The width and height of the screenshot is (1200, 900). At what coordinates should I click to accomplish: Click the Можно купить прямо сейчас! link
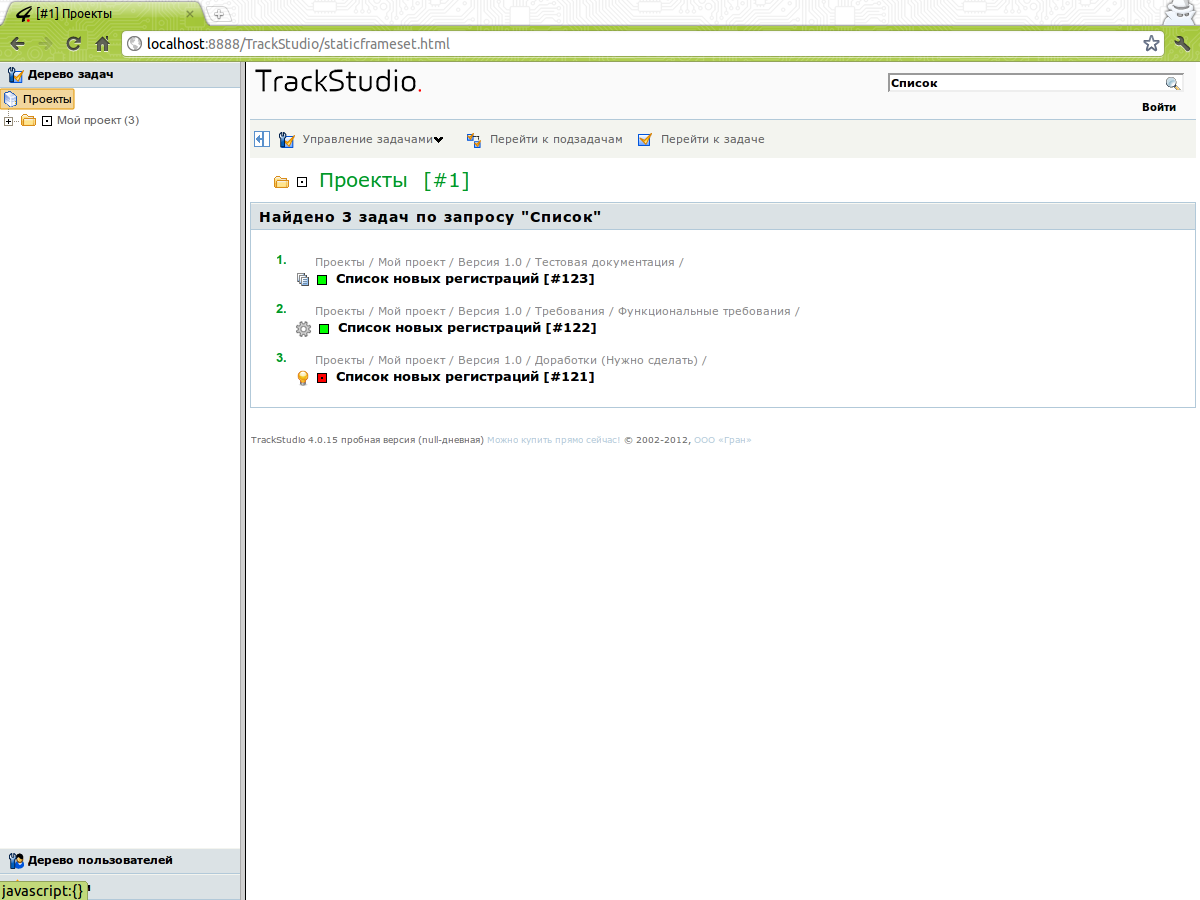553,440
